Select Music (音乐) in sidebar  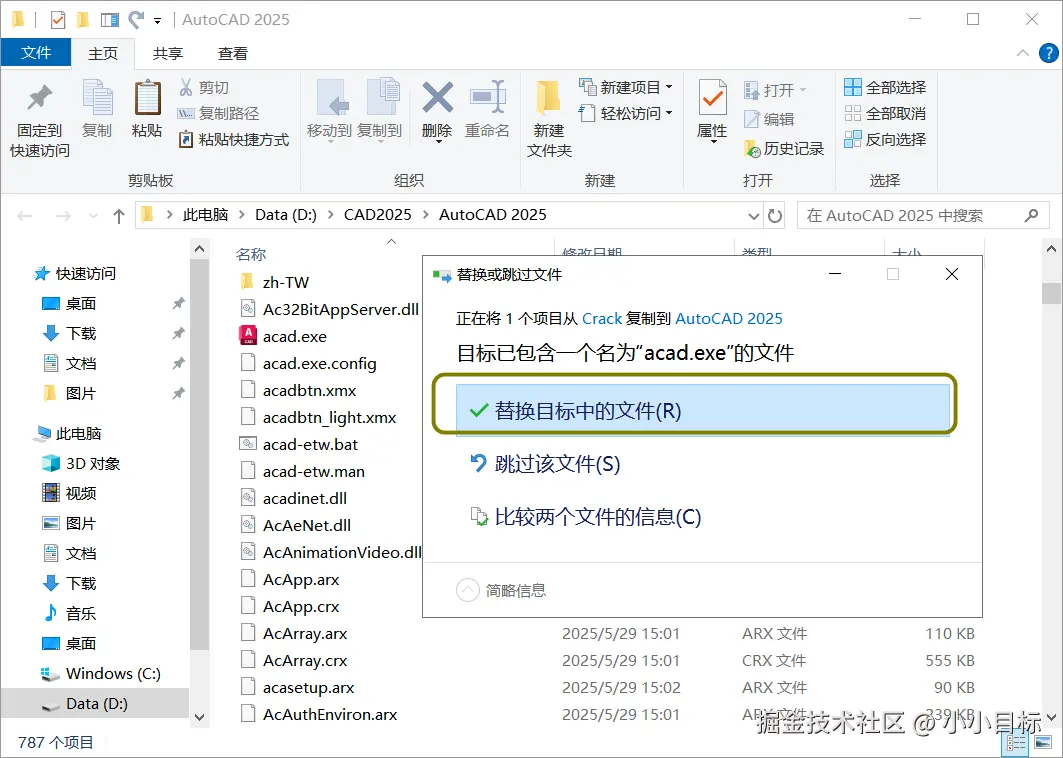click(x=70, y=613)
